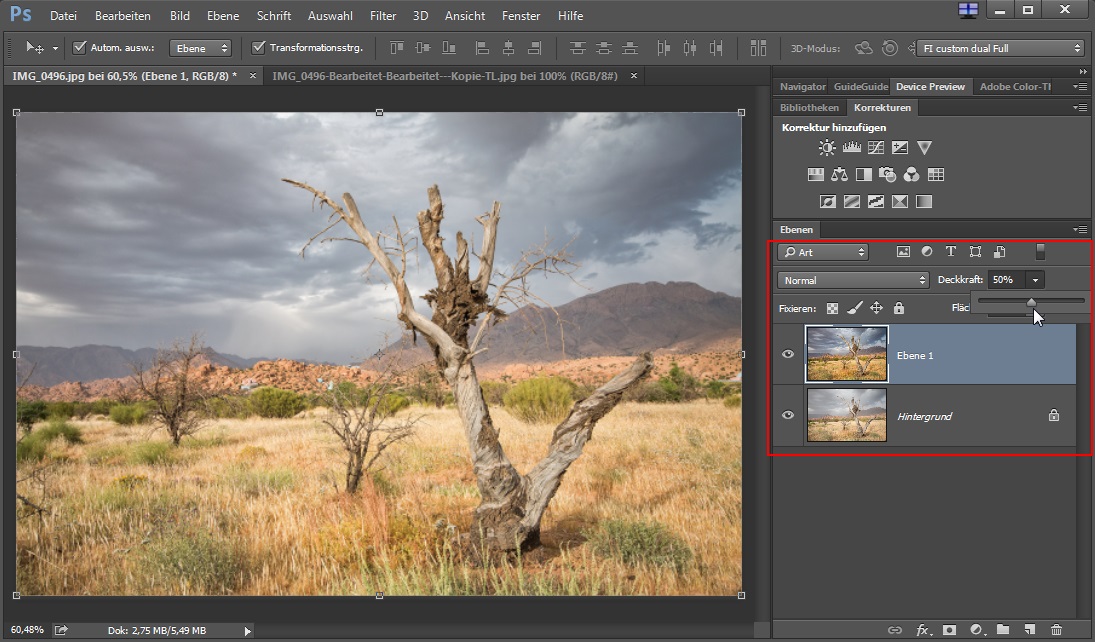Create a new layer
Screen dimensions: 1095x642
(x=1029, y=630)
